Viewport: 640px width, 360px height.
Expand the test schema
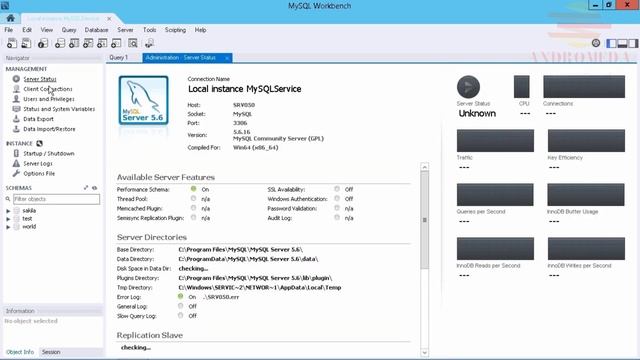8,219
